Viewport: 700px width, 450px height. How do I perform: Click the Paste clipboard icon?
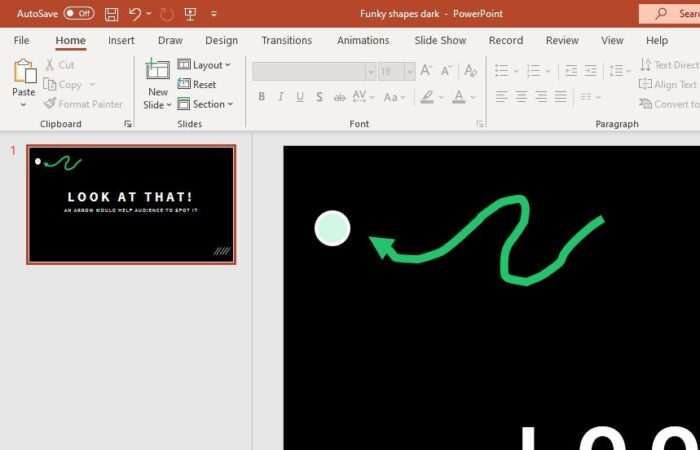[25, 71]
